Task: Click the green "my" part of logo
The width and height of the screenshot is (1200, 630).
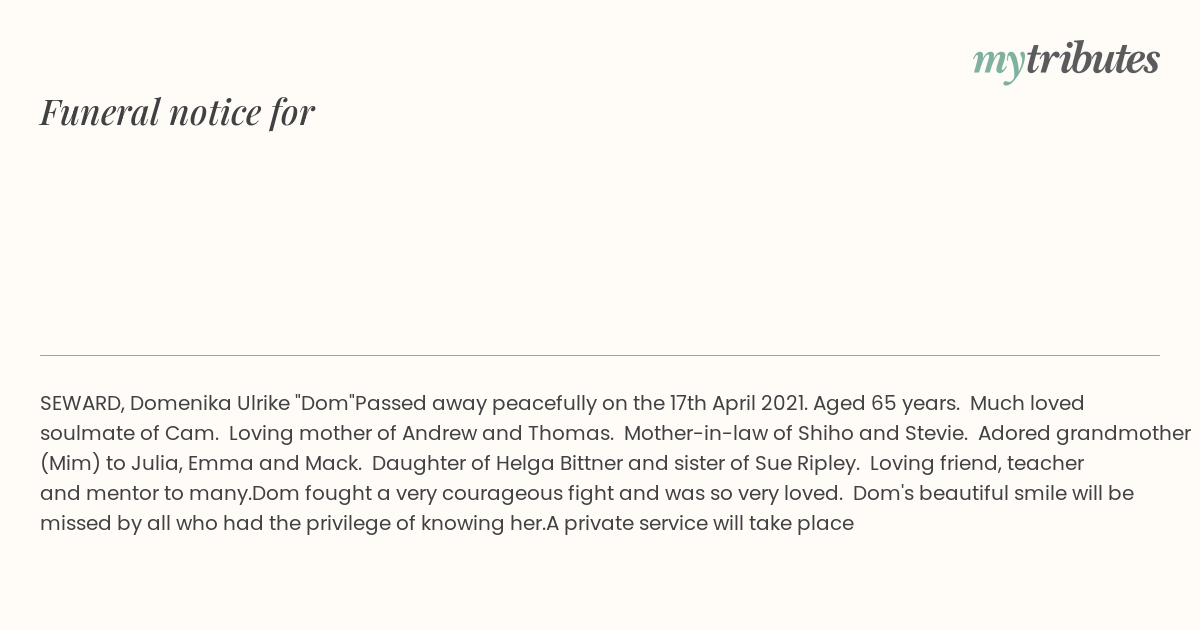Action: tap(999, 64)
